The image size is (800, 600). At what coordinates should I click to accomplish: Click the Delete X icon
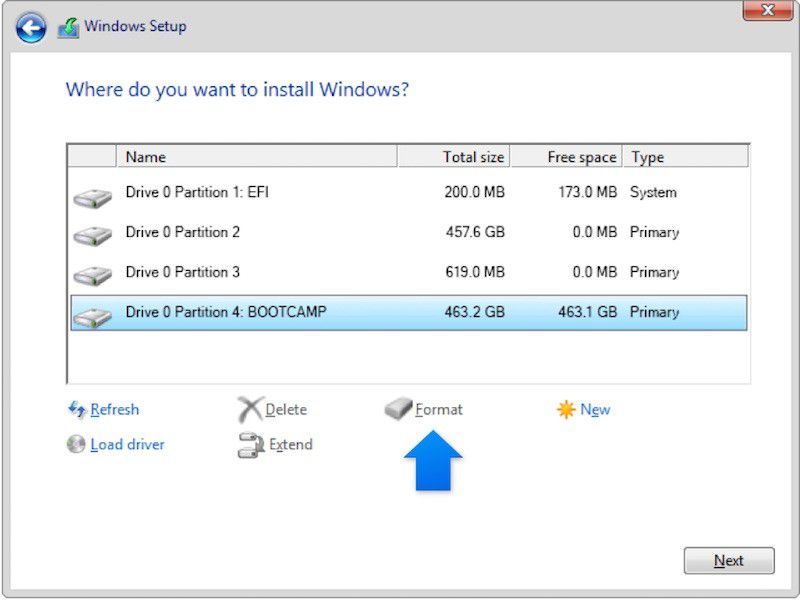click(250, 409)
